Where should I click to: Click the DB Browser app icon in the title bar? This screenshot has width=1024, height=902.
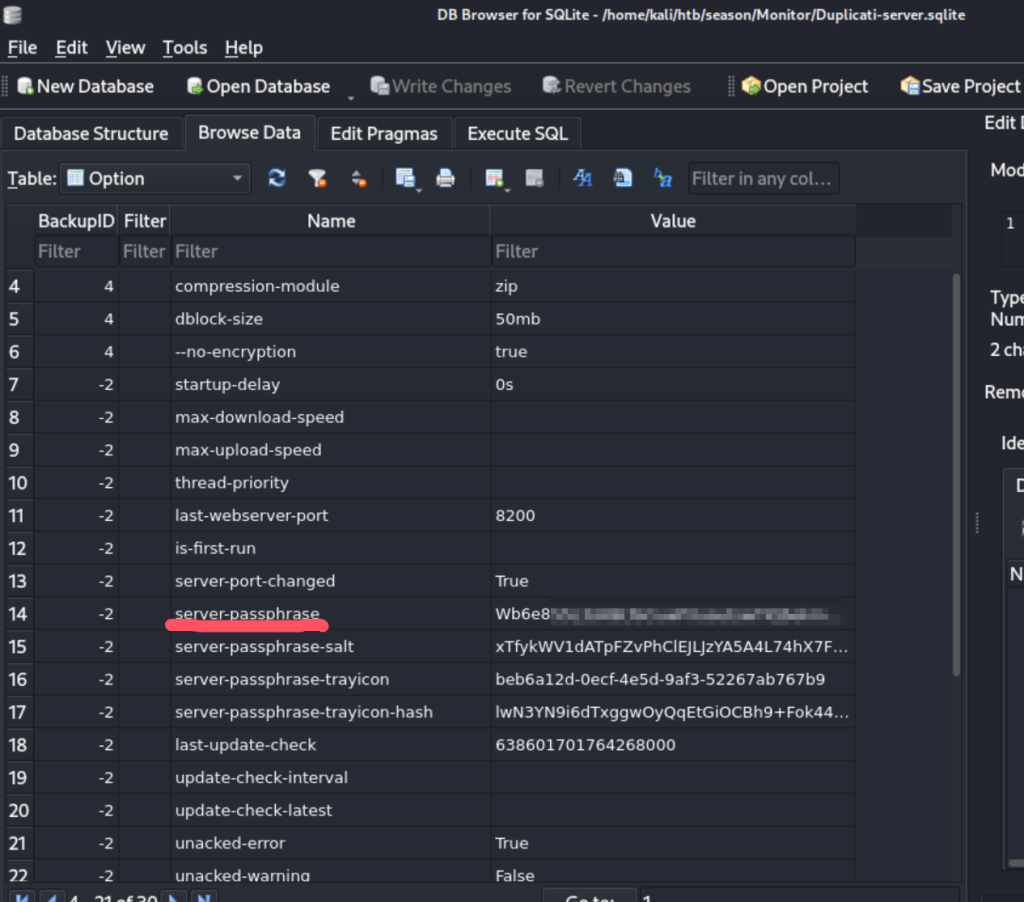click(x=12, y=14)
